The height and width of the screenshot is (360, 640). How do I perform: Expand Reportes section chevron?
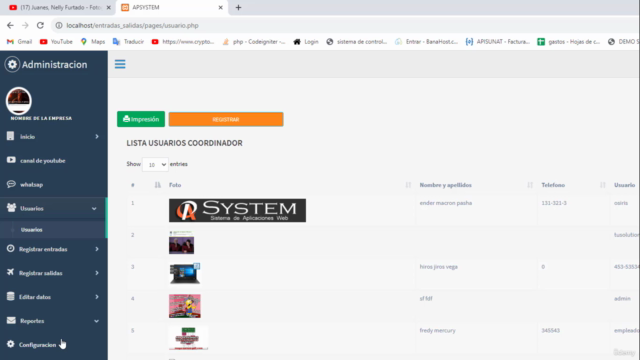[96, 321]
